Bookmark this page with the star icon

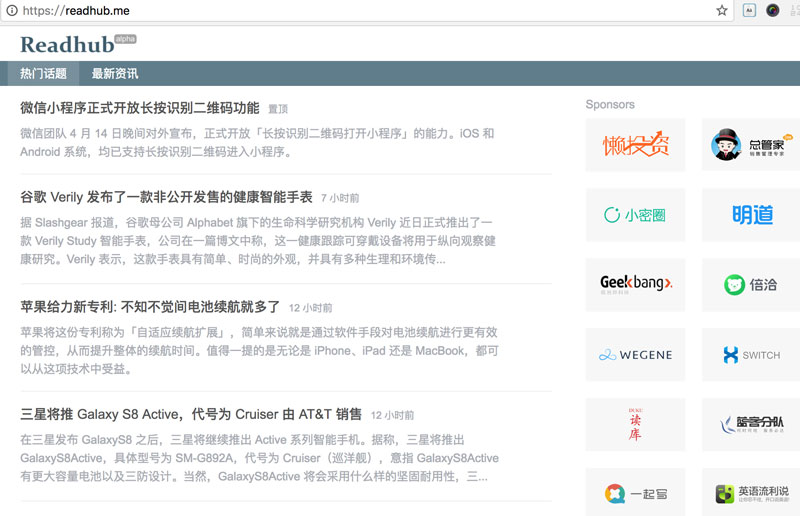[x=721, y=10]
